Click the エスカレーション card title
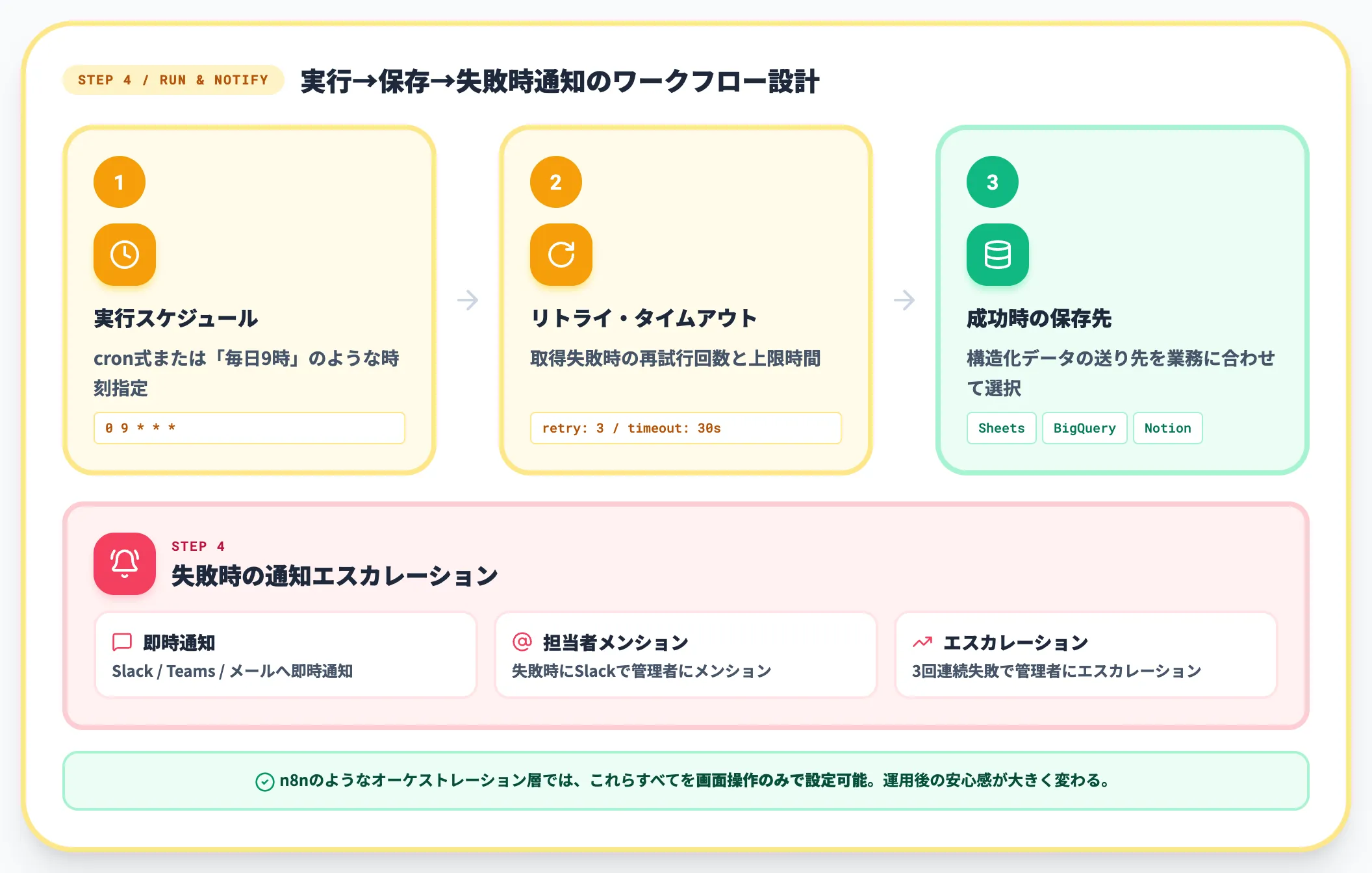Screen dimensions: 1372x873 pyautogui.click(x=1016, y=642)
